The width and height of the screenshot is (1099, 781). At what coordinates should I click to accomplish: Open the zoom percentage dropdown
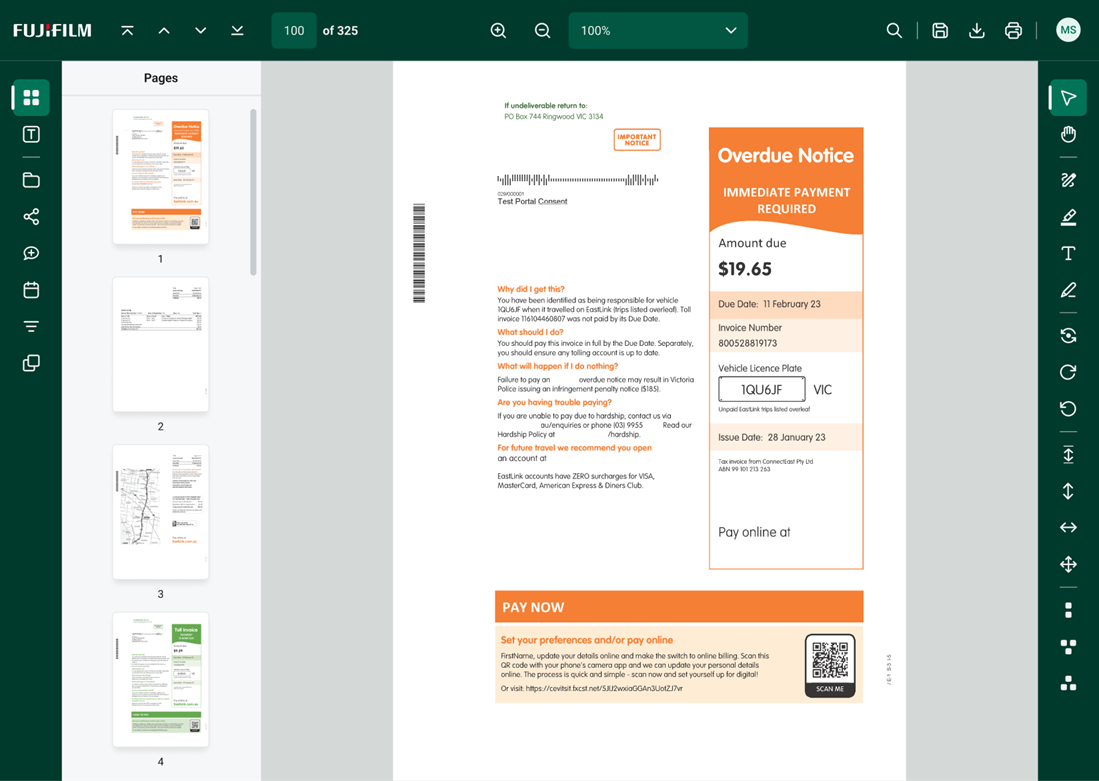tap(658, 30)
